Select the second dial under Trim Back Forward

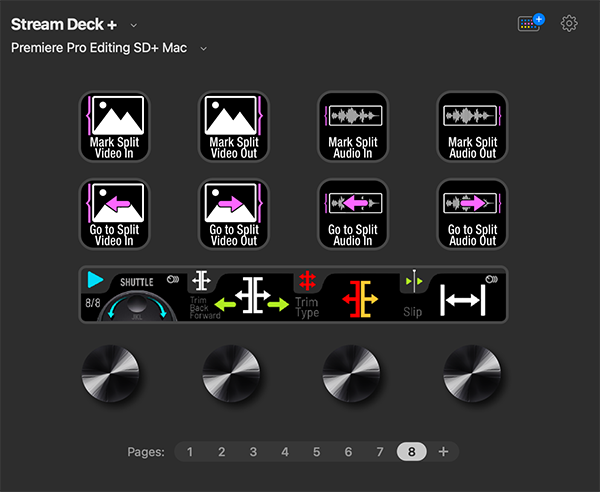coord(231,373)
